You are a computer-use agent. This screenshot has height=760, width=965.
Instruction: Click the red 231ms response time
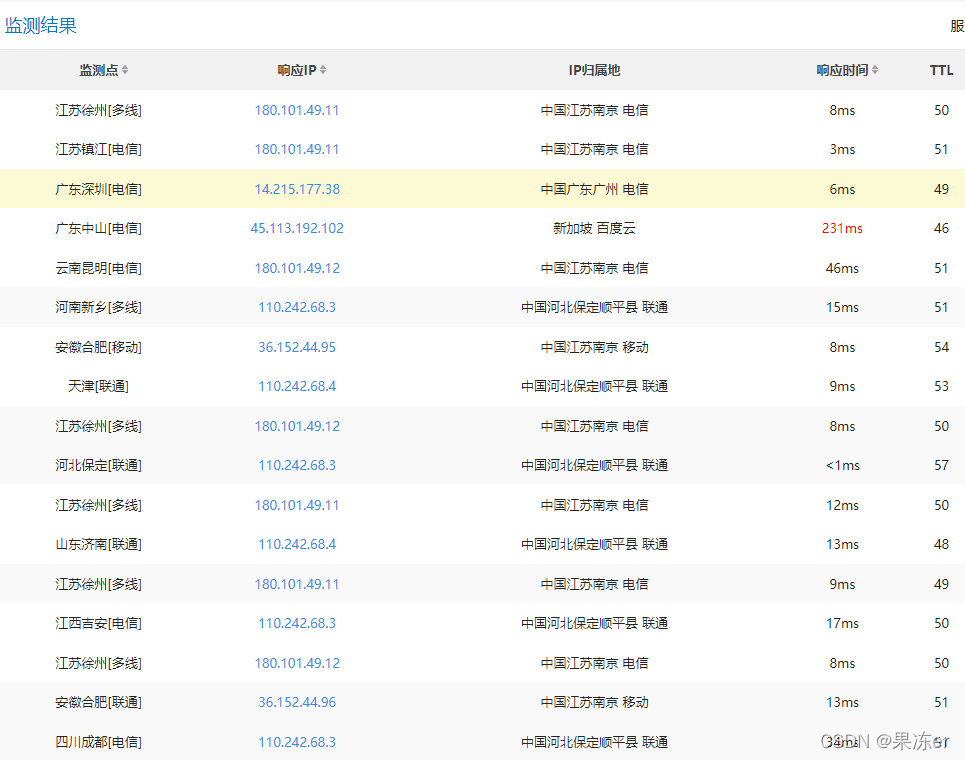pyautogui.click(x=842, y=228)
